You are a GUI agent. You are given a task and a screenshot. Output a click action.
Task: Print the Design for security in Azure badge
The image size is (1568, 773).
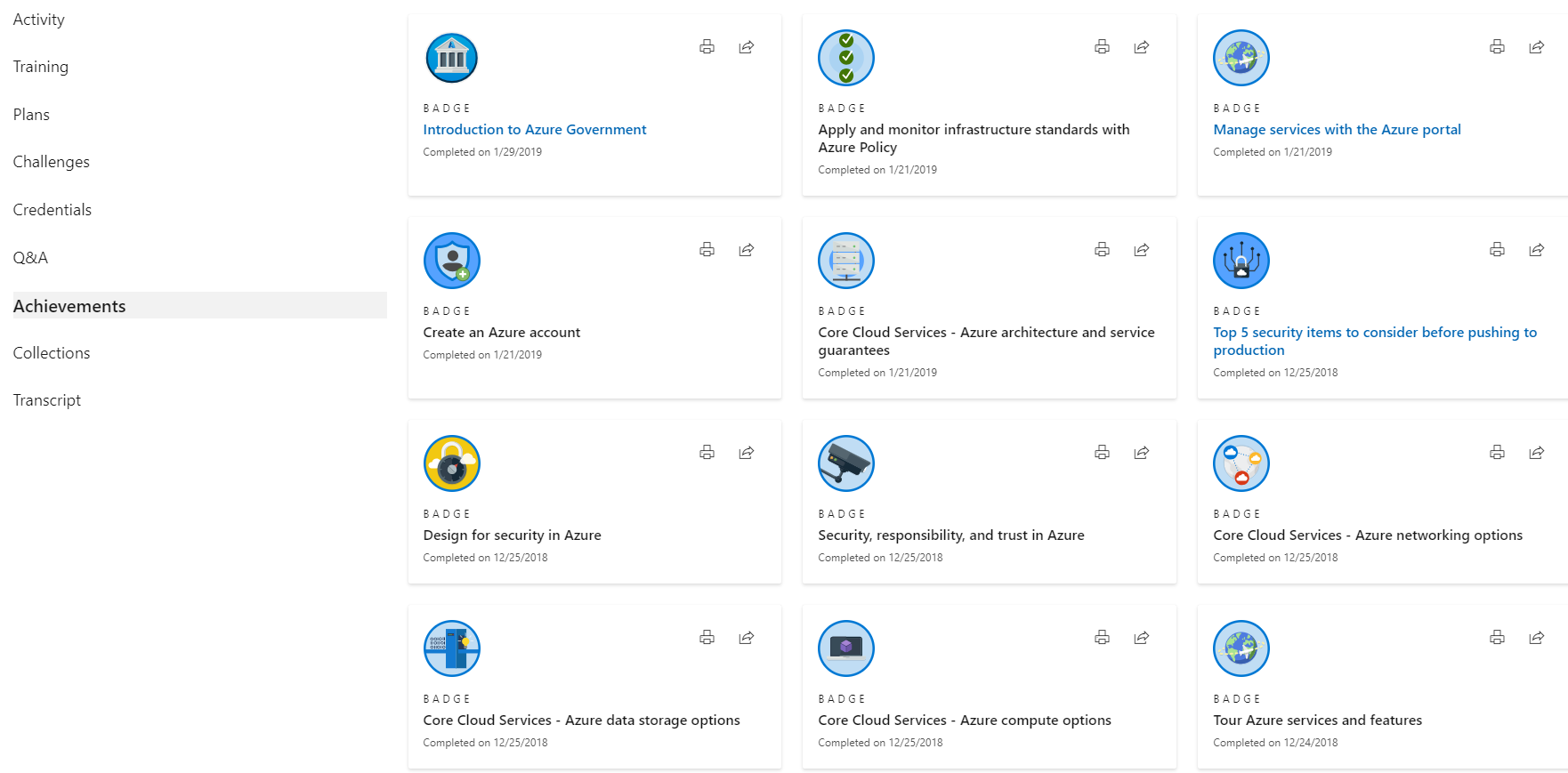[x=707, y=453]
